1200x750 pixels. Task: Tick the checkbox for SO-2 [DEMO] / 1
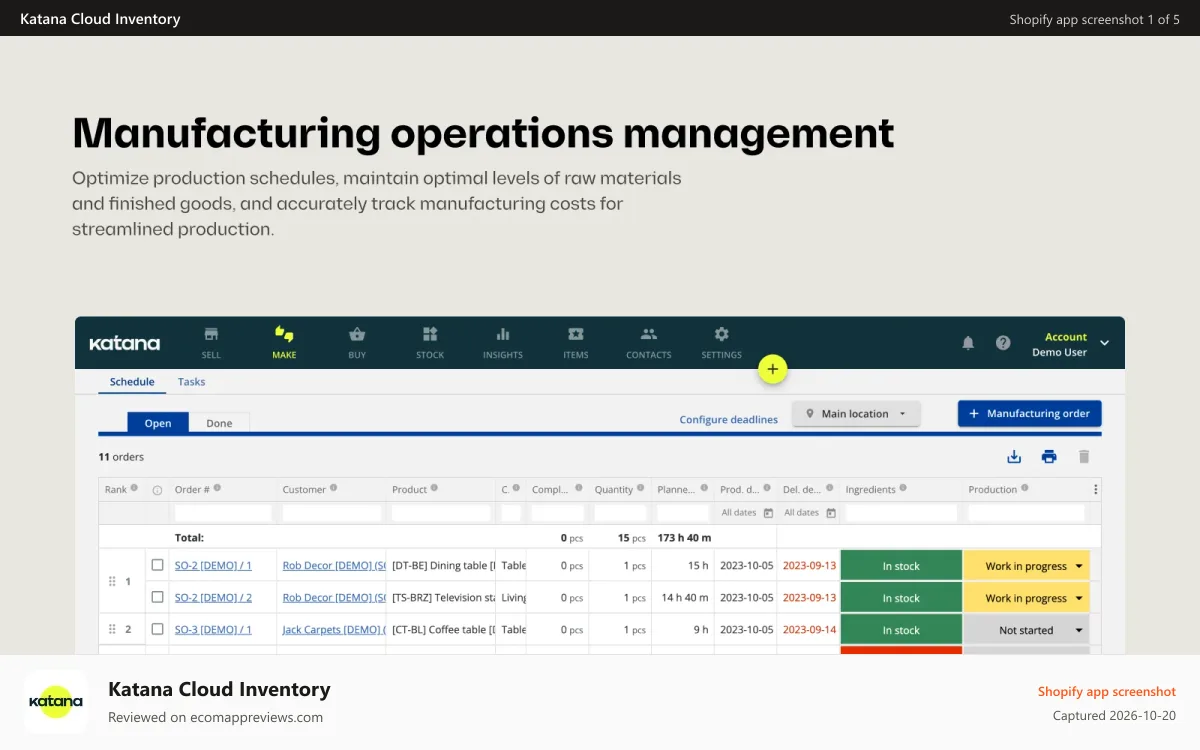[x=157, y=565]
